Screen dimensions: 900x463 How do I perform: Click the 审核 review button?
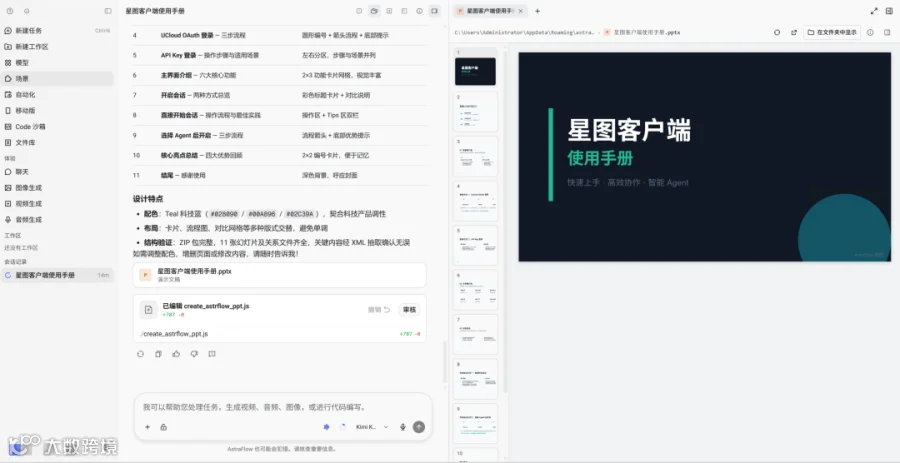point(409,310)
